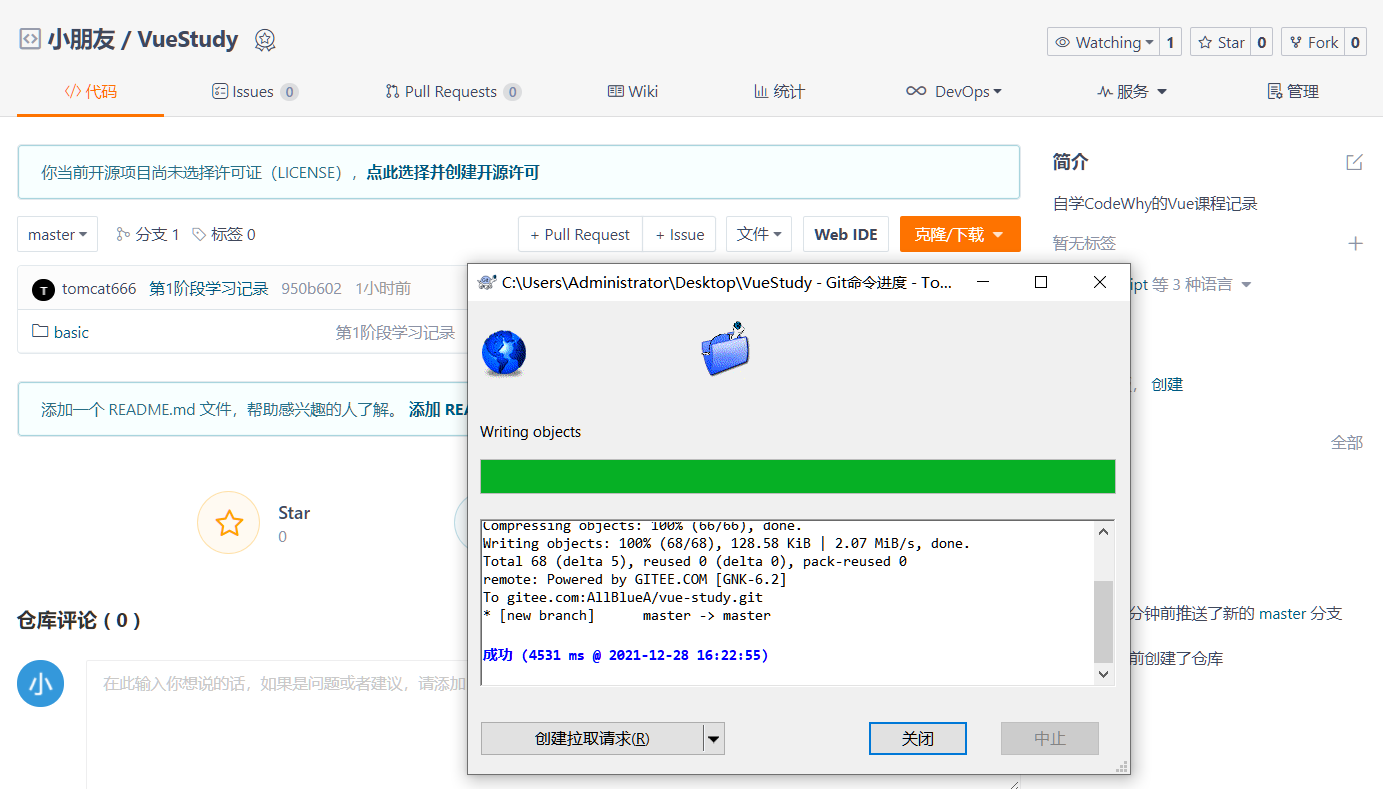Click the animated folder icon in the push dialog
The image size is (1383, 789).
pos(726,350)
